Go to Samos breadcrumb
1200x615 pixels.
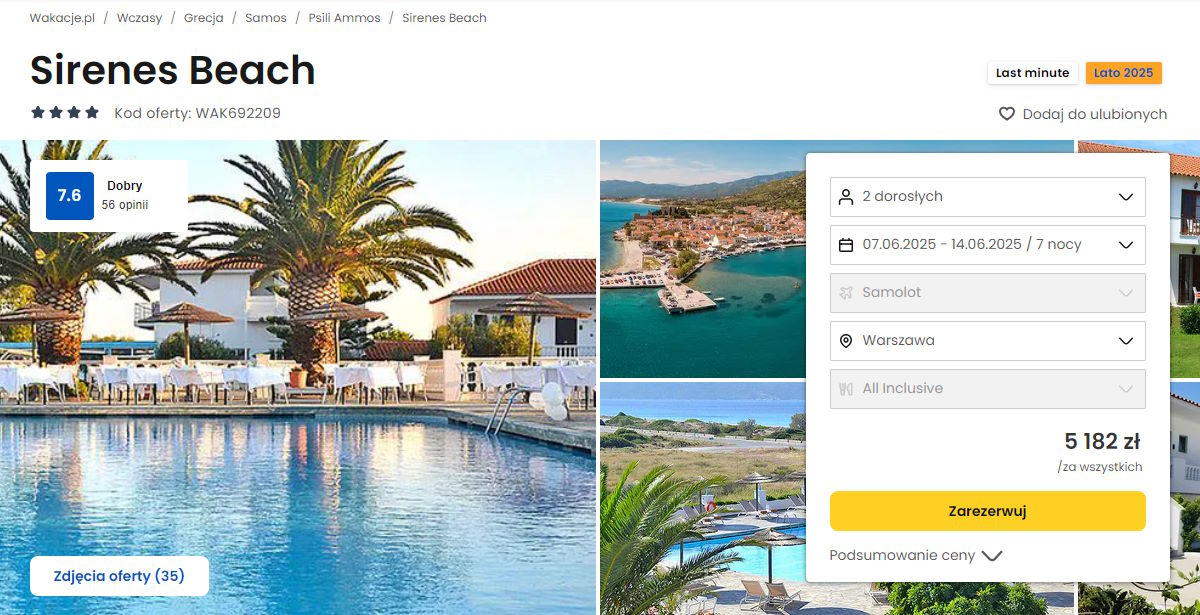coord(266,18)
